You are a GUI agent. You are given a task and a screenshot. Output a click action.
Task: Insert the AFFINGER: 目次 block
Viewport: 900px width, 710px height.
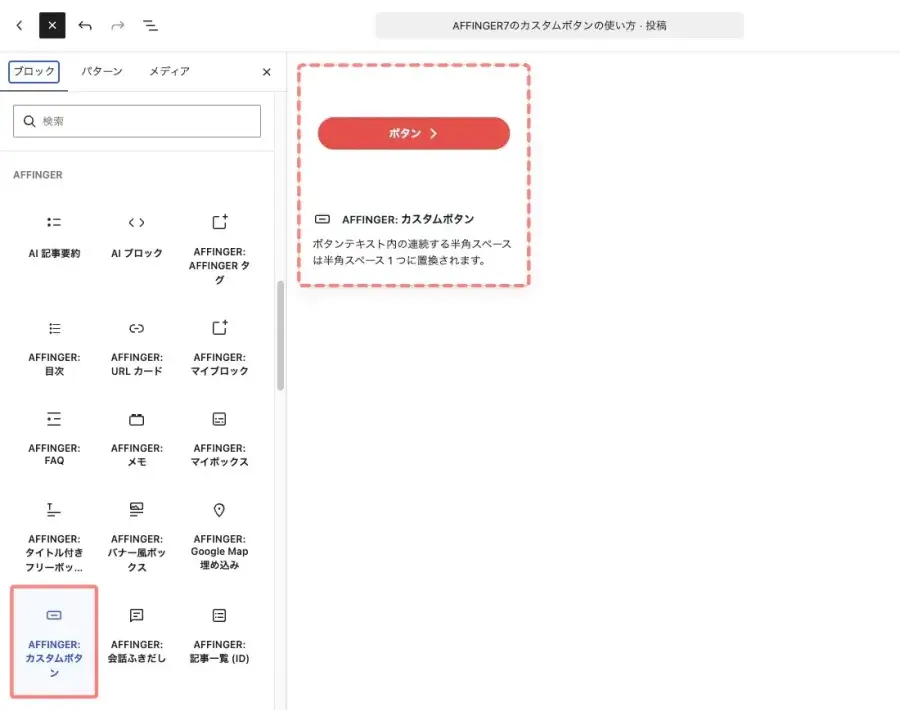54,349
